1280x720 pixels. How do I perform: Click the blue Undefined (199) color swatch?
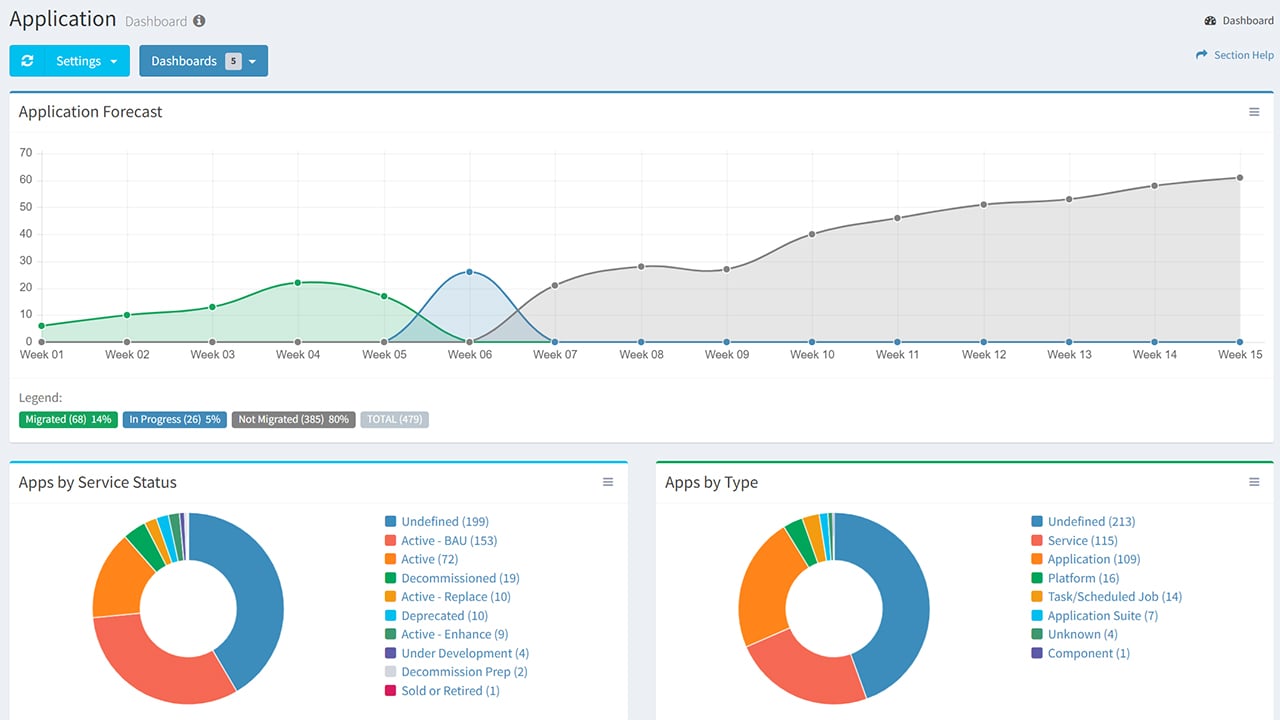391,521
